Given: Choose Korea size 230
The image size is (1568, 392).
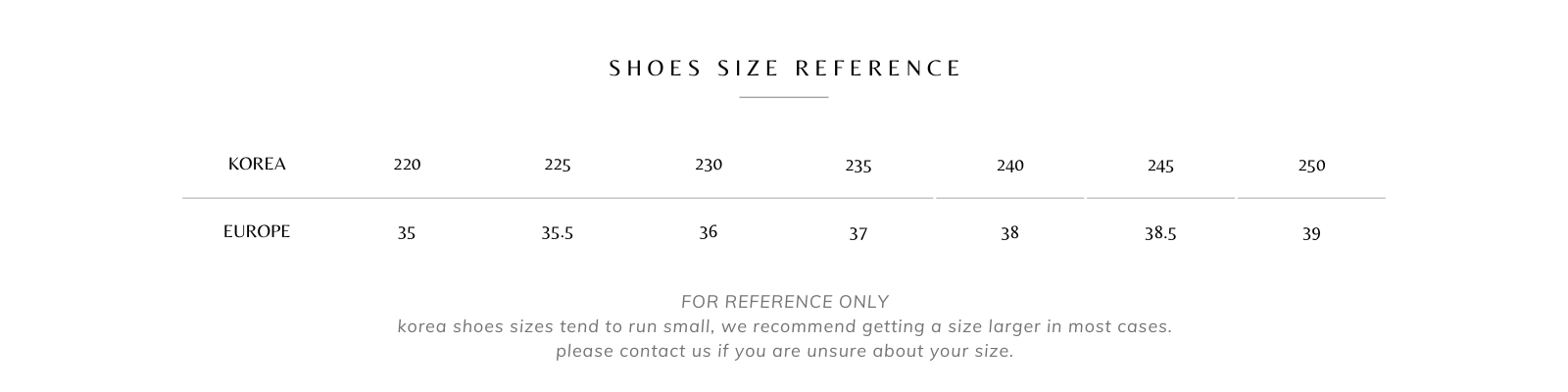Looking at the screenshot, I should [x=709, y=164].
